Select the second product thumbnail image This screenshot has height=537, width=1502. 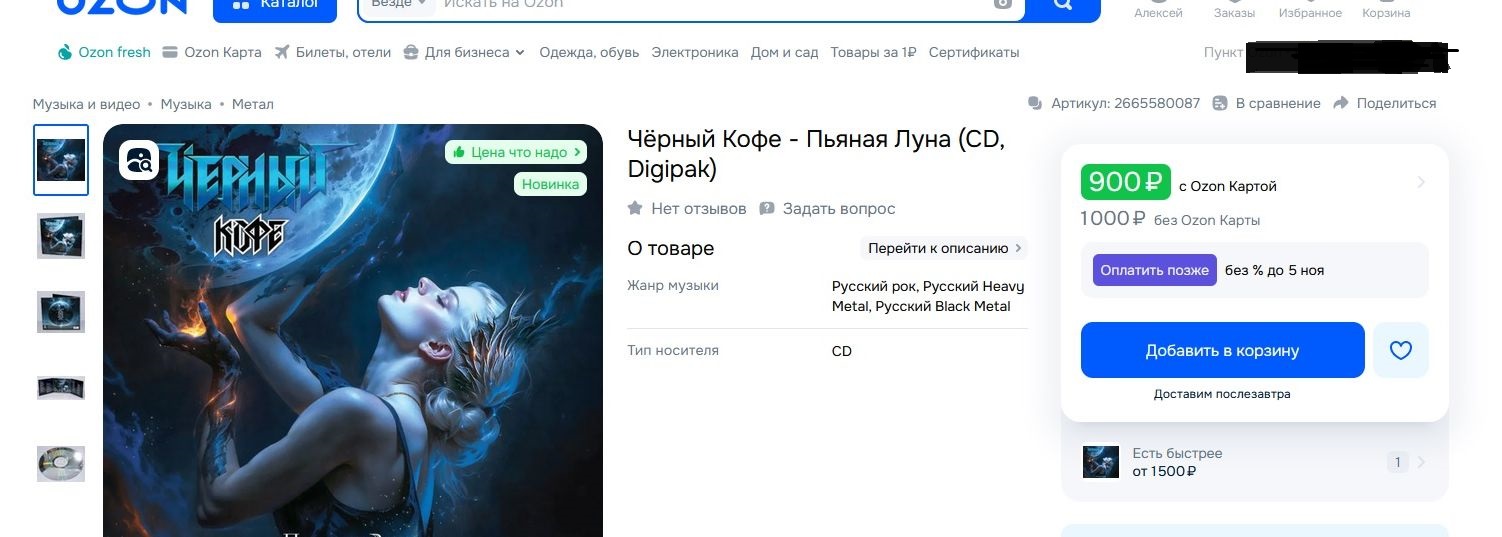click(61, 236)
